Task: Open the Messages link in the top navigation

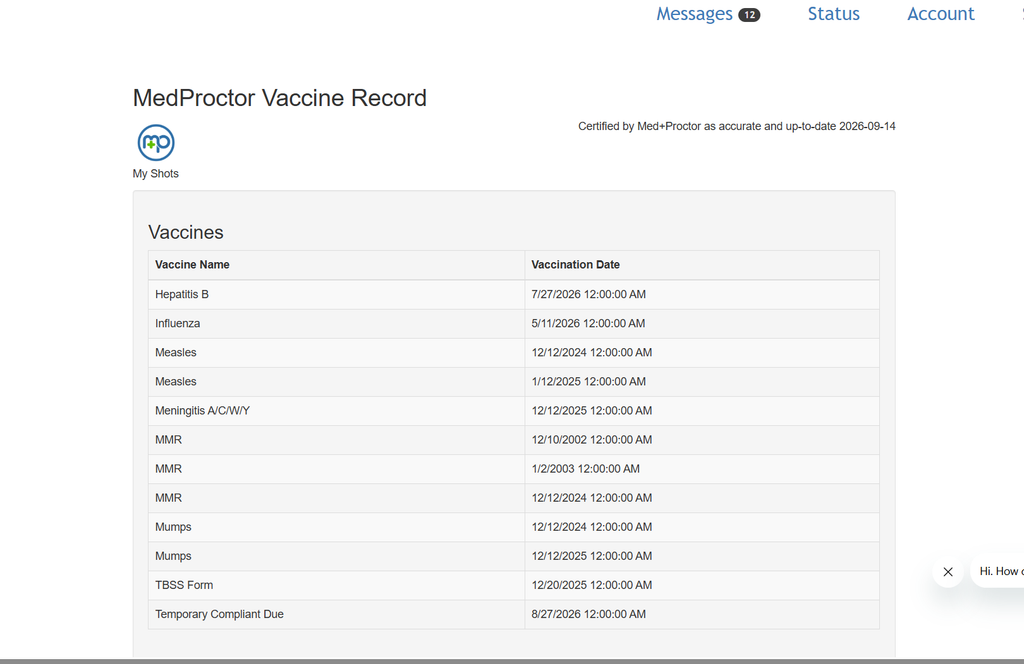Action: click(x=694, y=14)
